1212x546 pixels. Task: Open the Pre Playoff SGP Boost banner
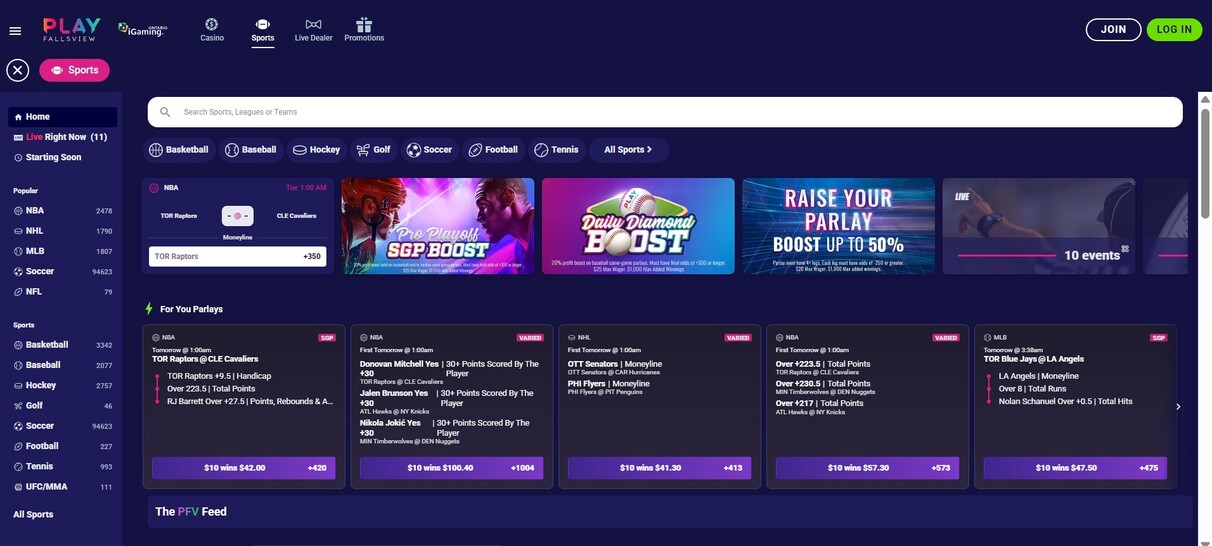coord(438,226)
